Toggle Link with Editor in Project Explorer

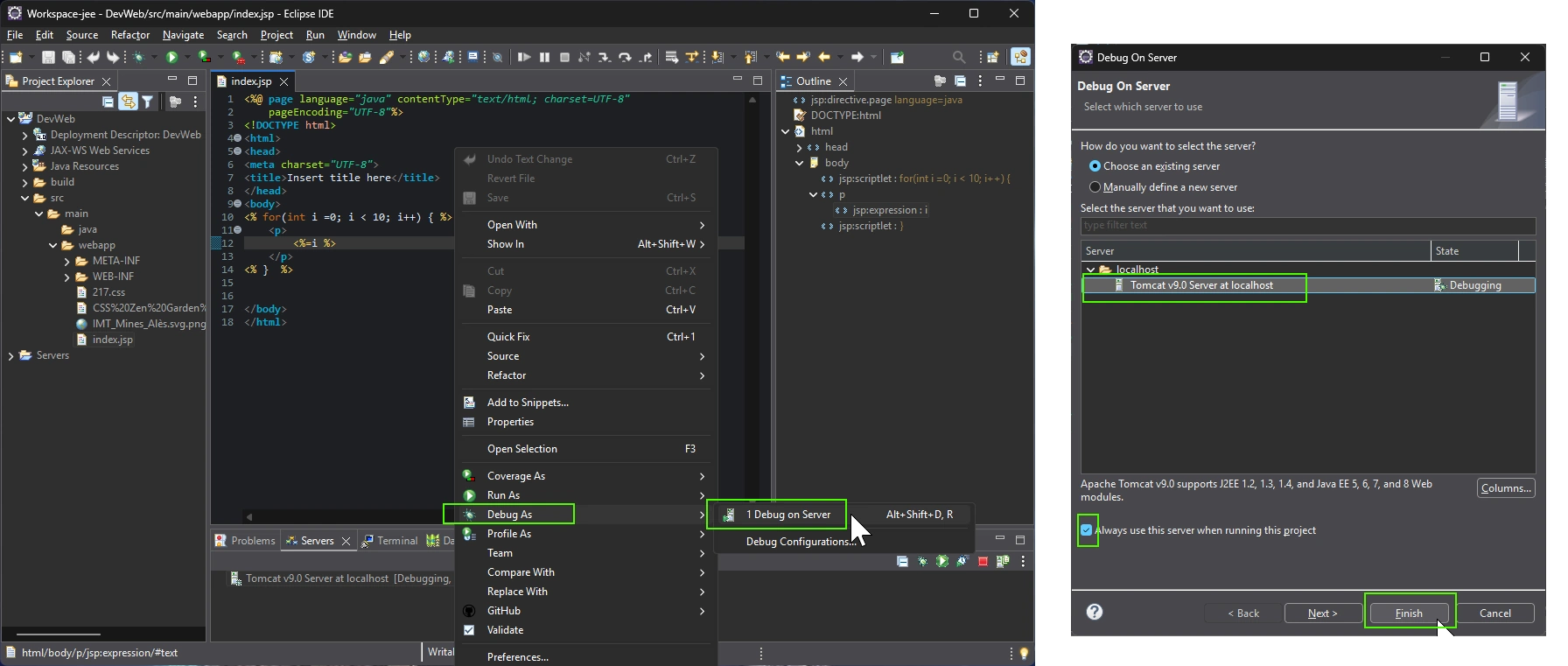[x=128, y=102]
